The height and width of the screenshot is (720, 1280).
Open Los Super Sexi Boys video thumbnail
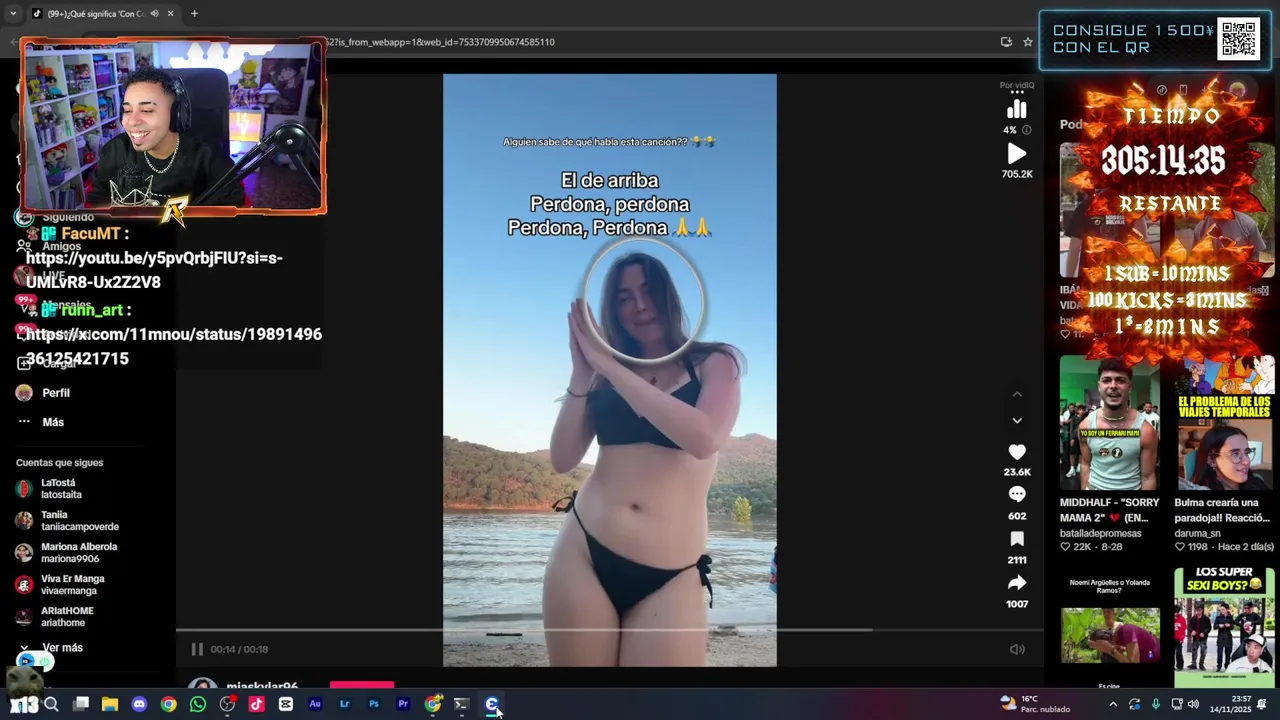click(x=1225, y=627)
